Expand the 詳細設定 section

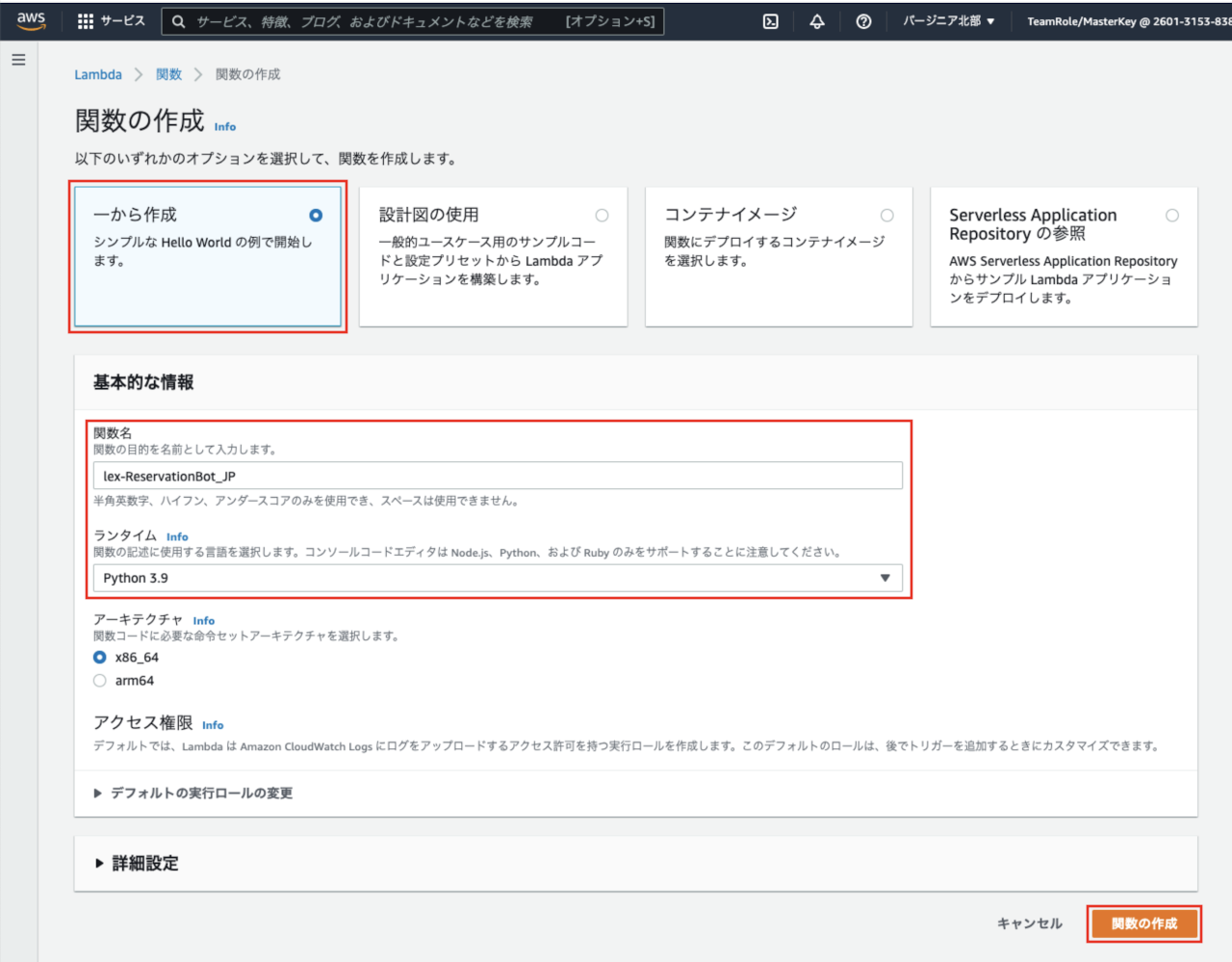pos(137,863)
